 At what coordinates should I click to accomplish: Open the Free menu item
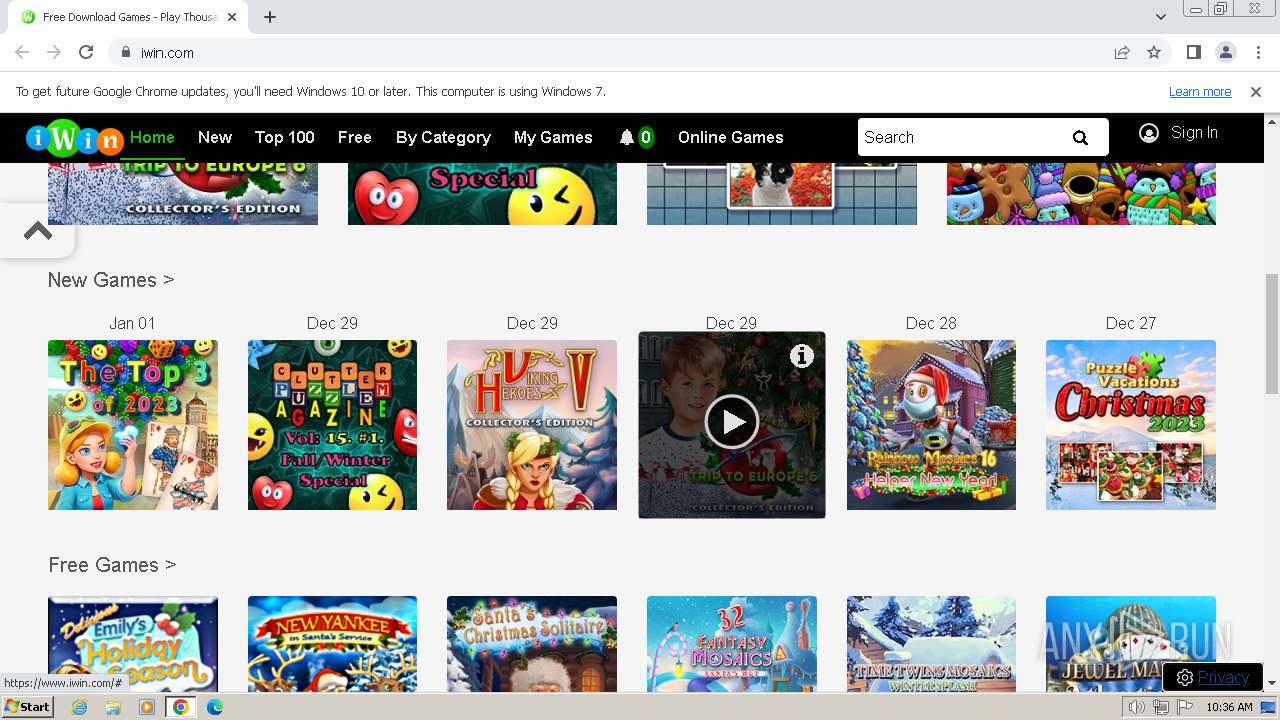pos(354,137)
